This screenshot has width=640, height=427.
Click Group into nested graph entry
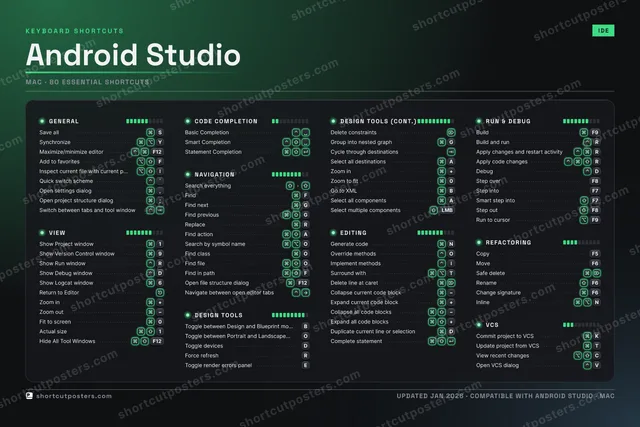[x=393, y=142]
